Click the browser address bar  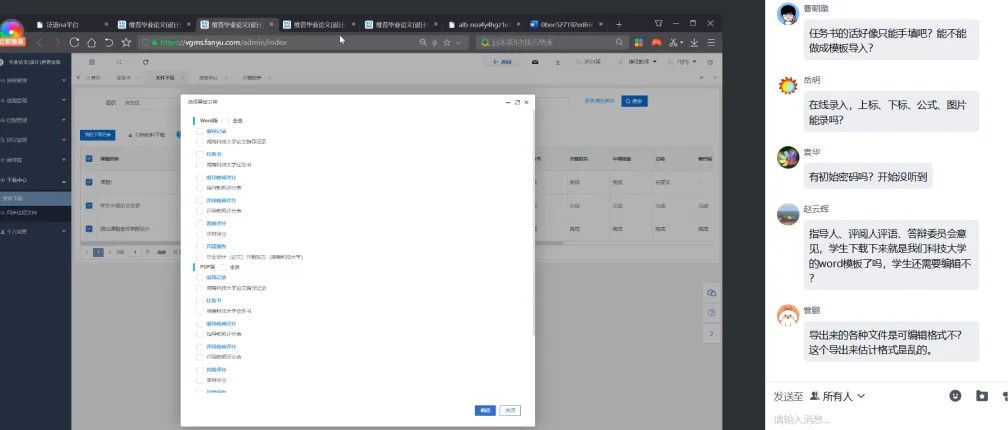tap(280, 43)
